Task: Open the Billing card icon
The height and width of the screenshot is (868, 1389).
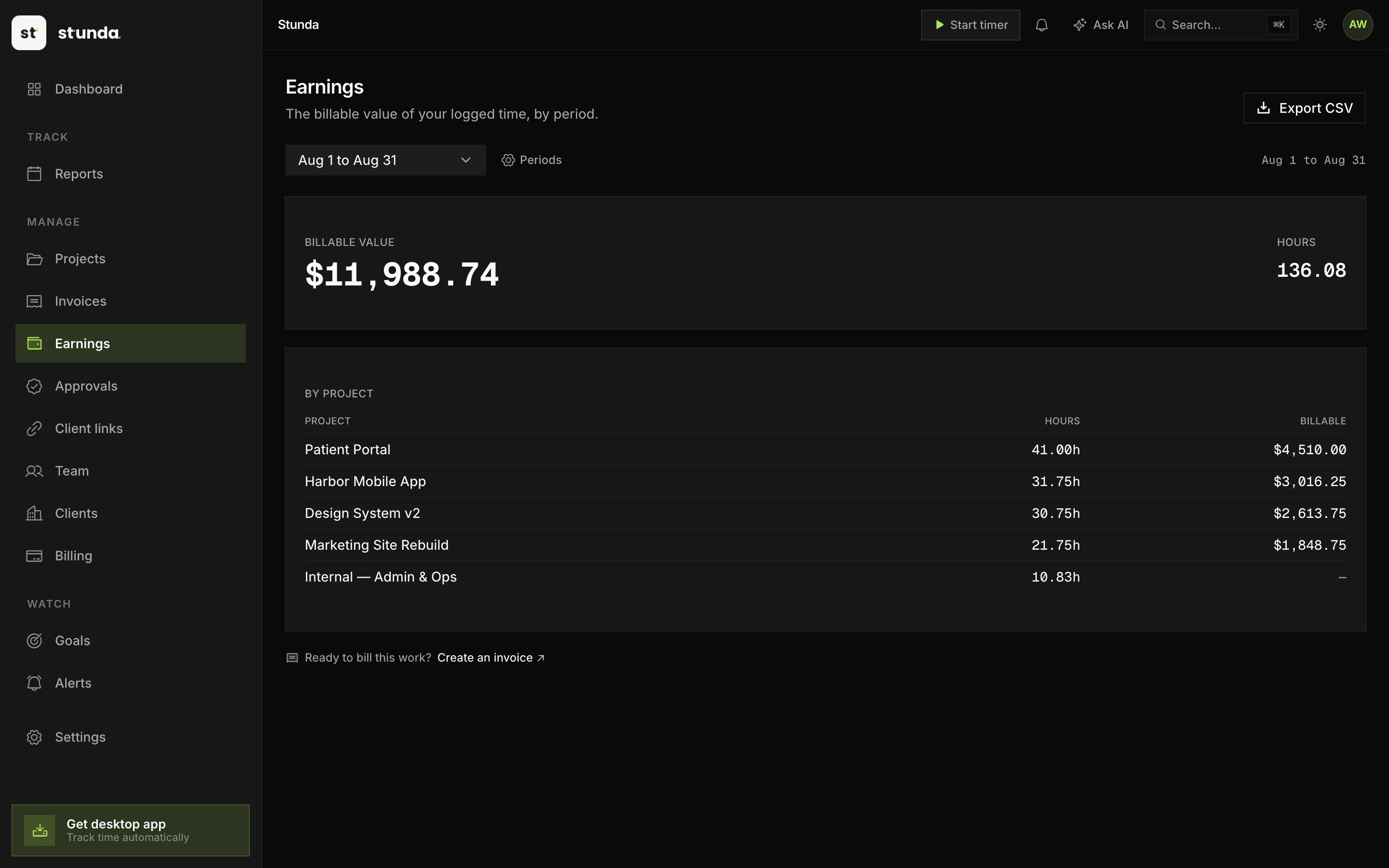Action: pos(34,556)
